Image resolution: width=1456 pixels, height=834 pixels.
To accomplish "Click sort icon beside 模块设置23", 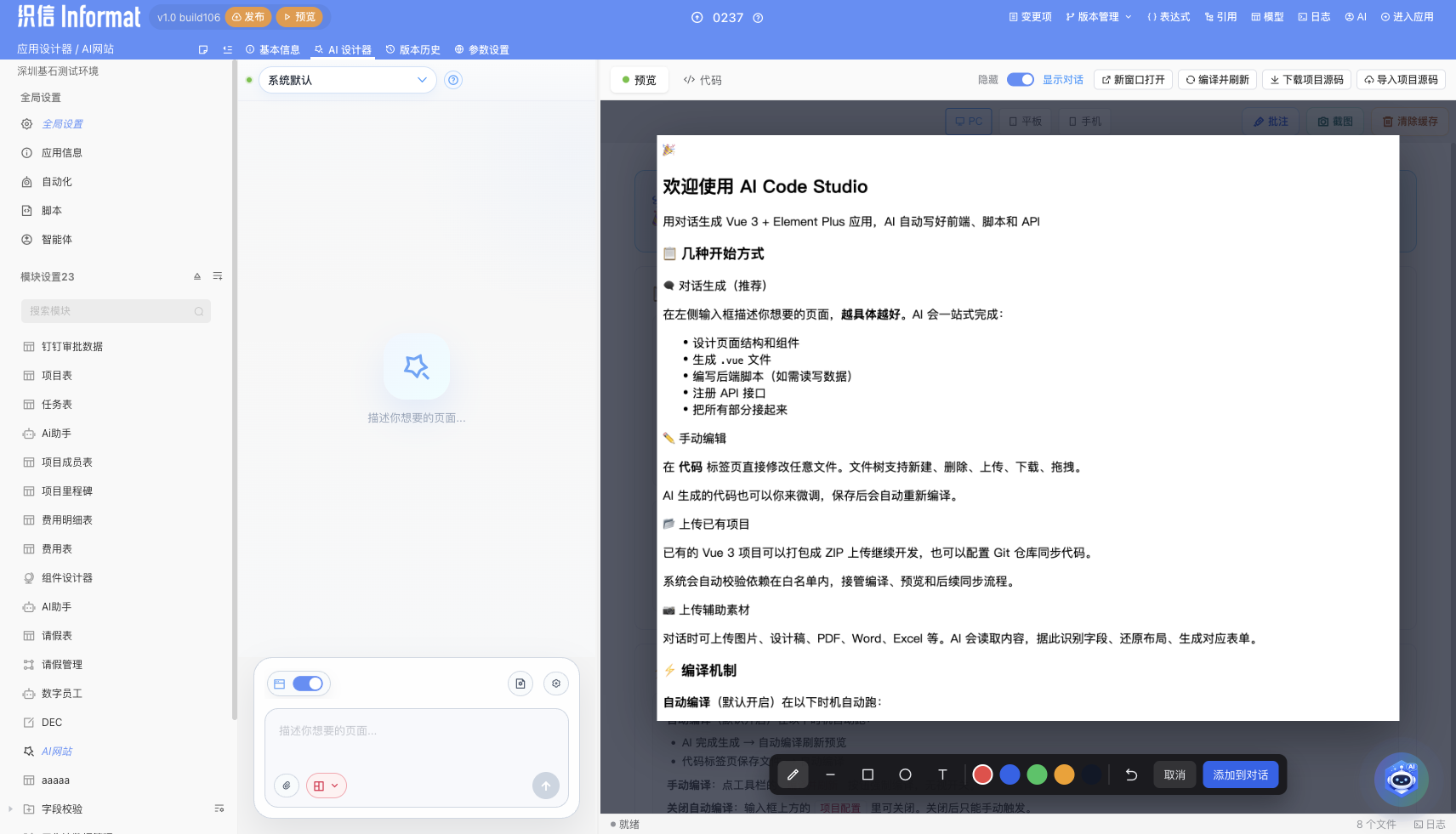I will pyautogui.click(x=197, y=276).
